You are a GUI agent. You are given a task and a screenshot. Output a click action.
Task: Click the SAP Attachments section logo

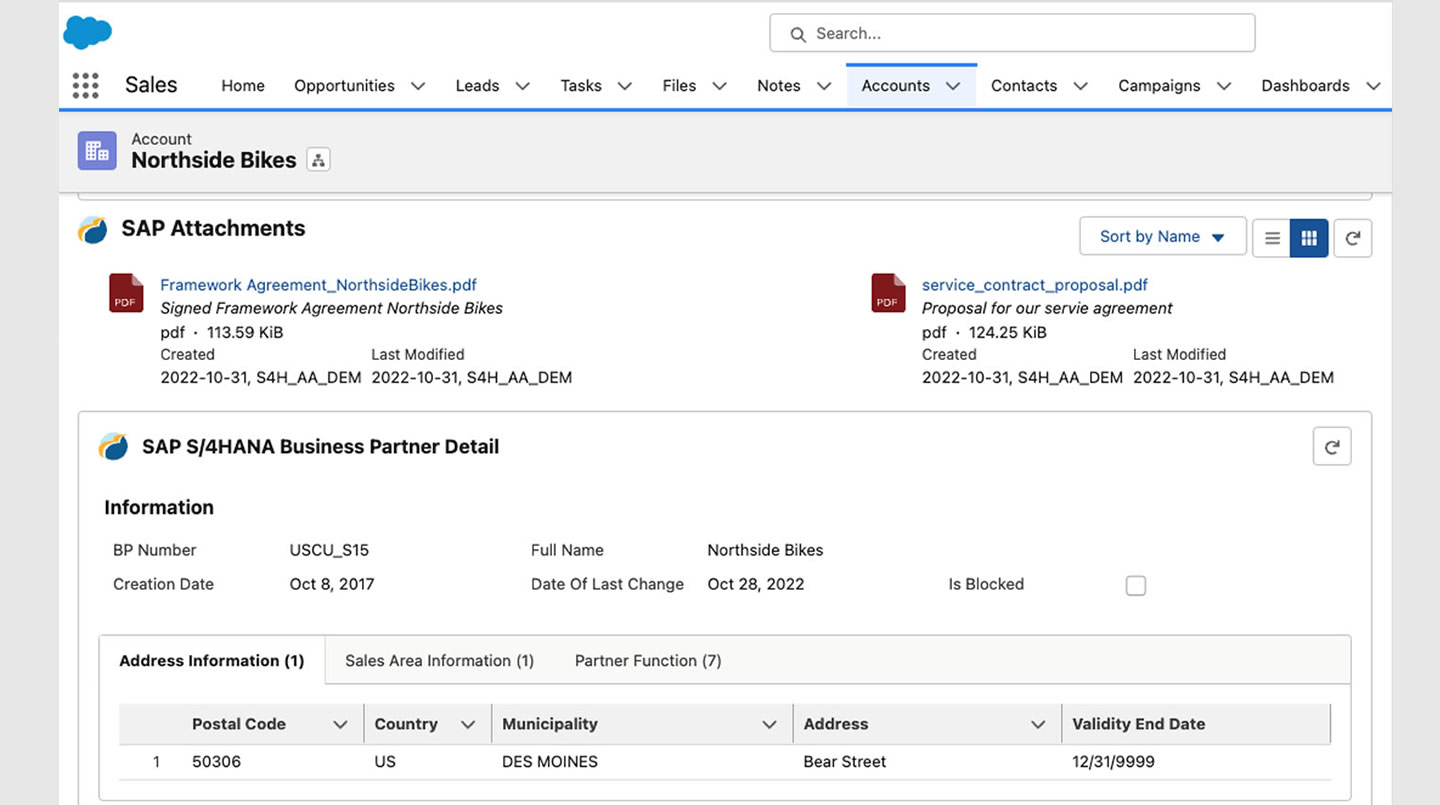click(x=93, y=230)
